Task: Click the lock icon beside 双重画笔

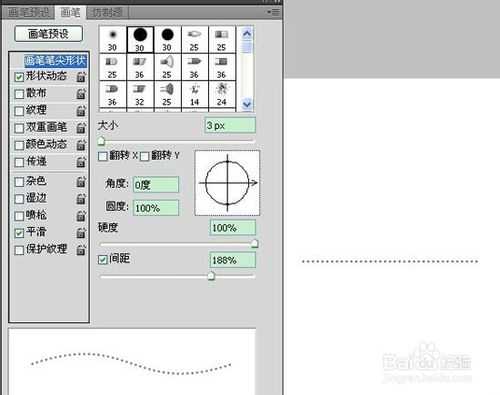Action: [x=81, y=128]
